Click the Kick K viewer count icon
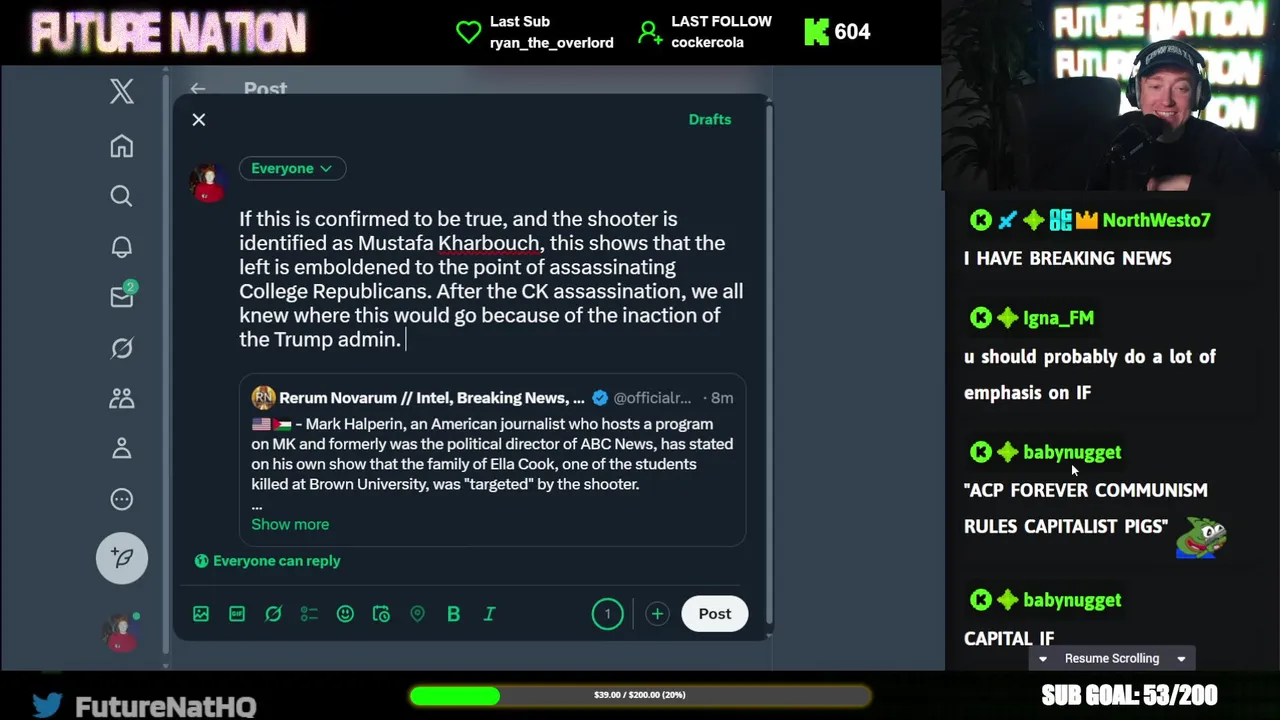Image resolution: width=1280 pixels, height=720 pixels. pyautogui.click(x=816, y=32)
